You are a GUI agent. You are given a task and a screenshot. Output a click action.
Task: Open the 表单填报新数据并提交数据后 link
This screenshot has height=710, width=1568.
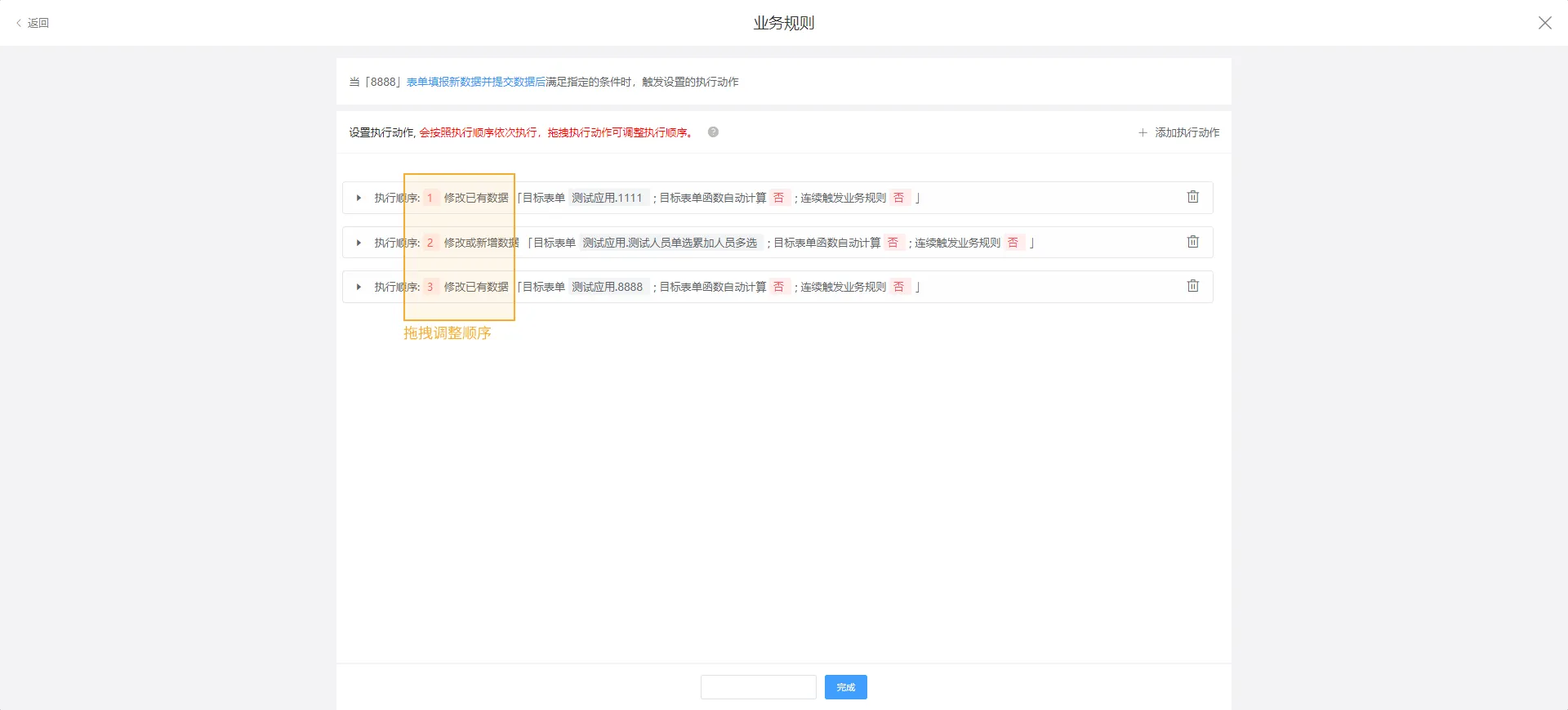(475, 82)
